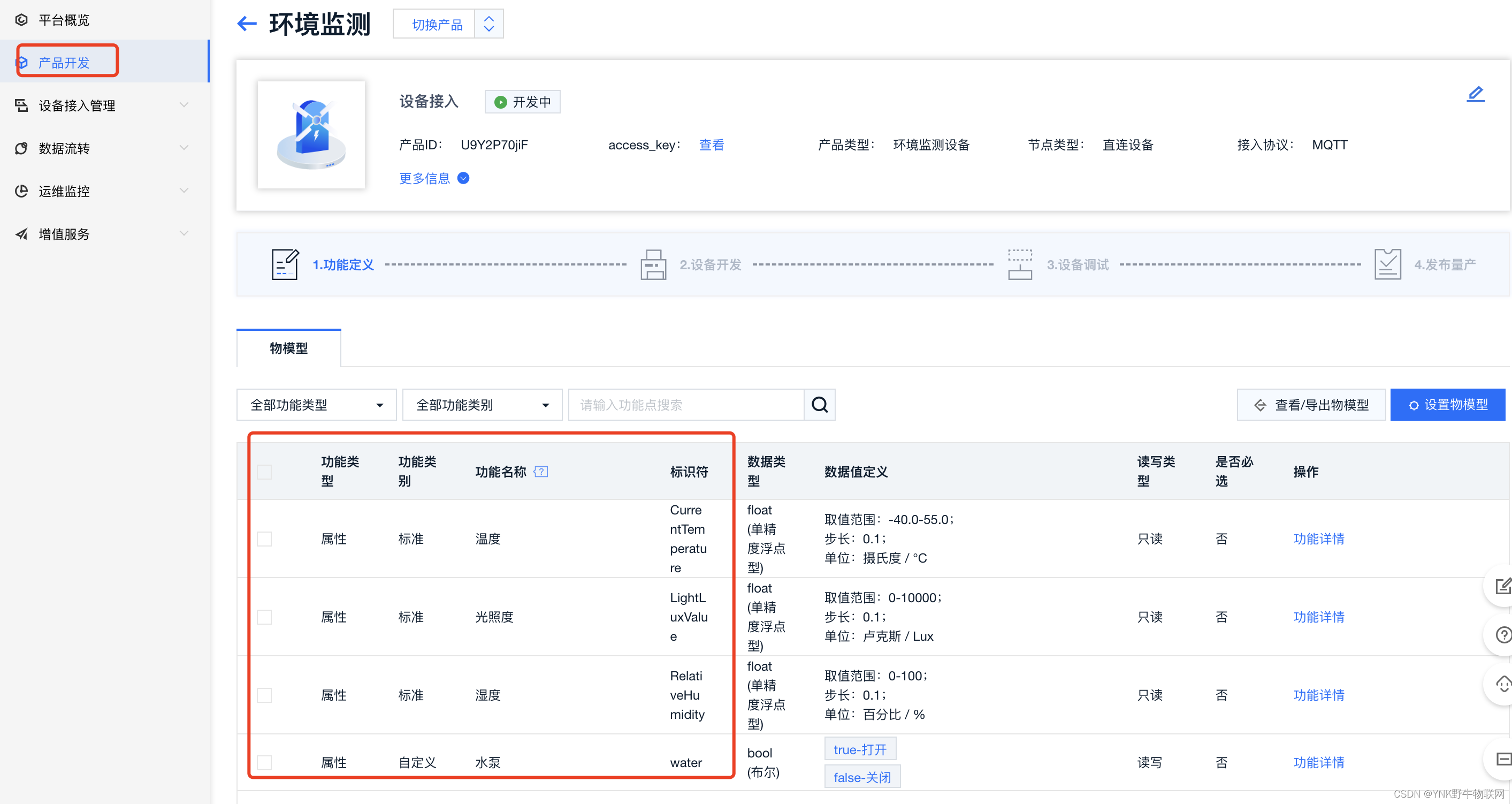
Task: Click 功能详情 link for 湿度 row
Action: tap(1318, 695)
